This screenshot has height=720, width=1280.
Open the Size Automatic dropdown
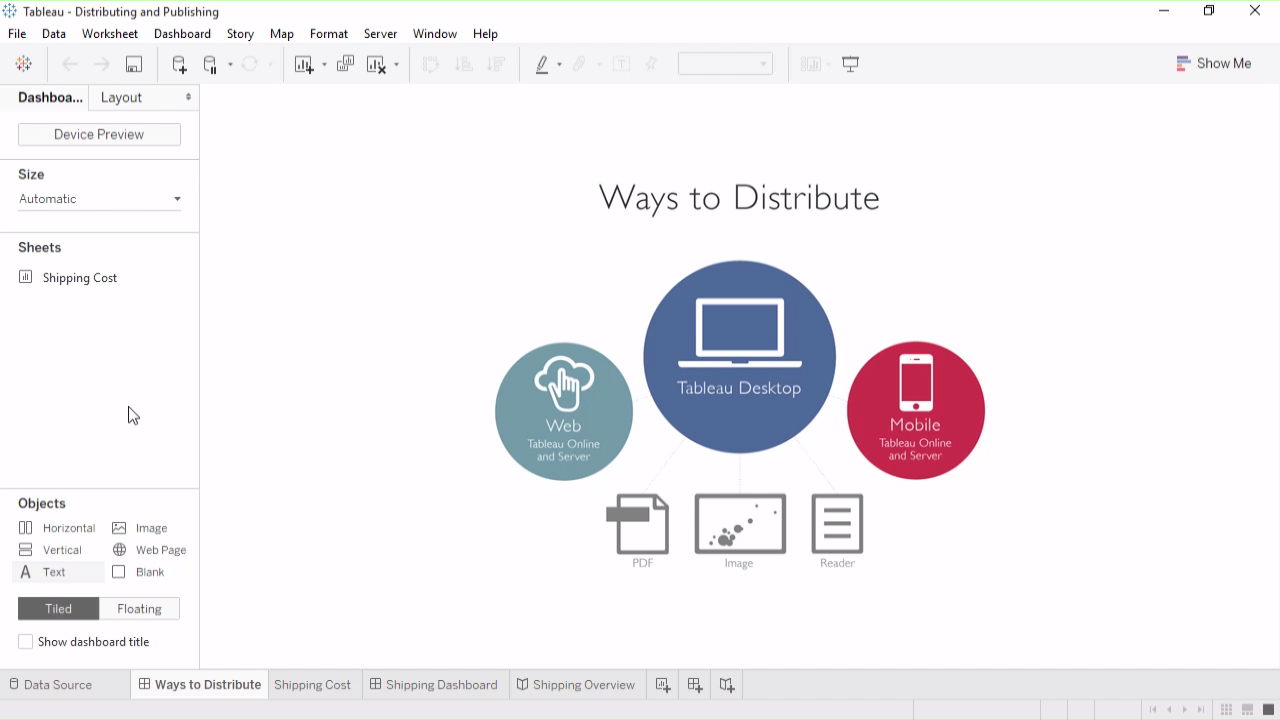[x=100, y=199]
